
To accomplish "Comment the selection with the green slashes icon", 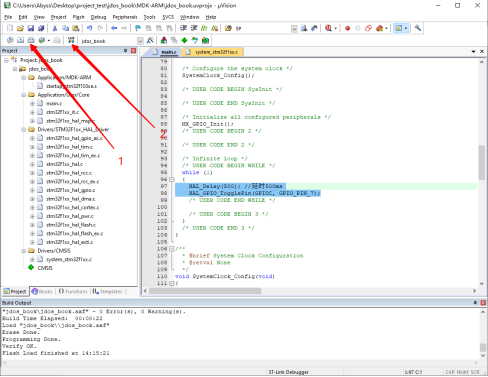I will 204,28.
